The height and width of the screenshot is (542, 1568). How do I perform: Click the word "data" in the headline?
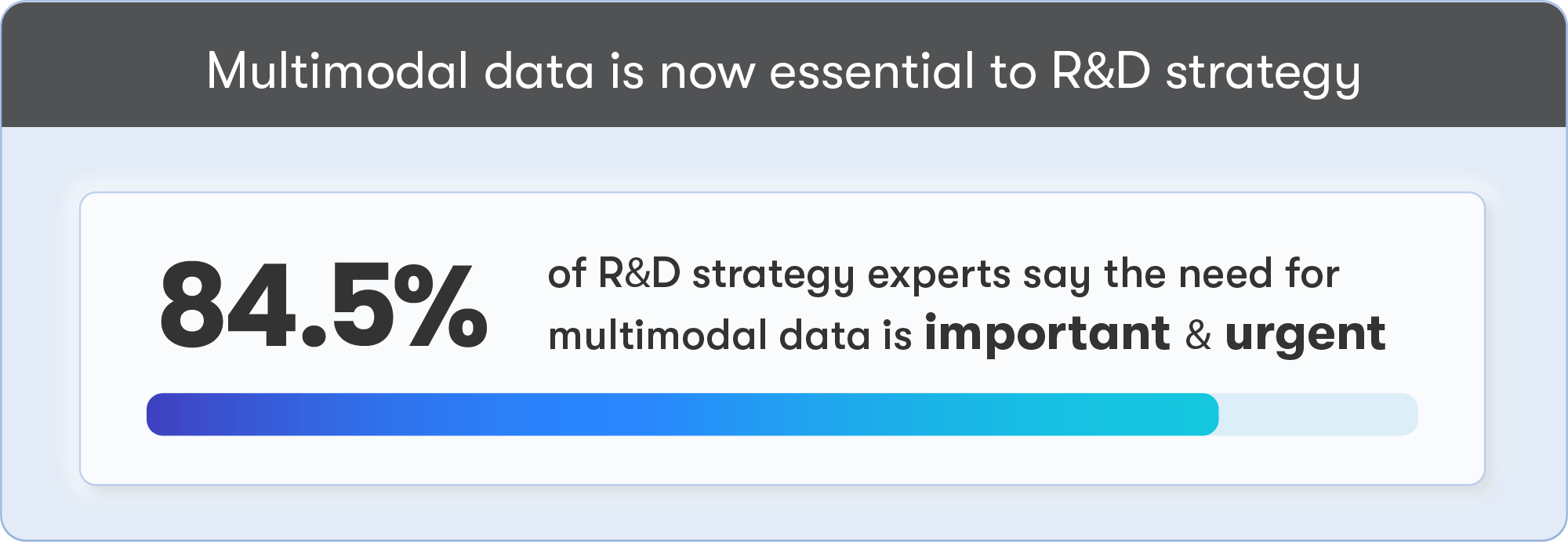pyautogui.click(x=539, y=71)
